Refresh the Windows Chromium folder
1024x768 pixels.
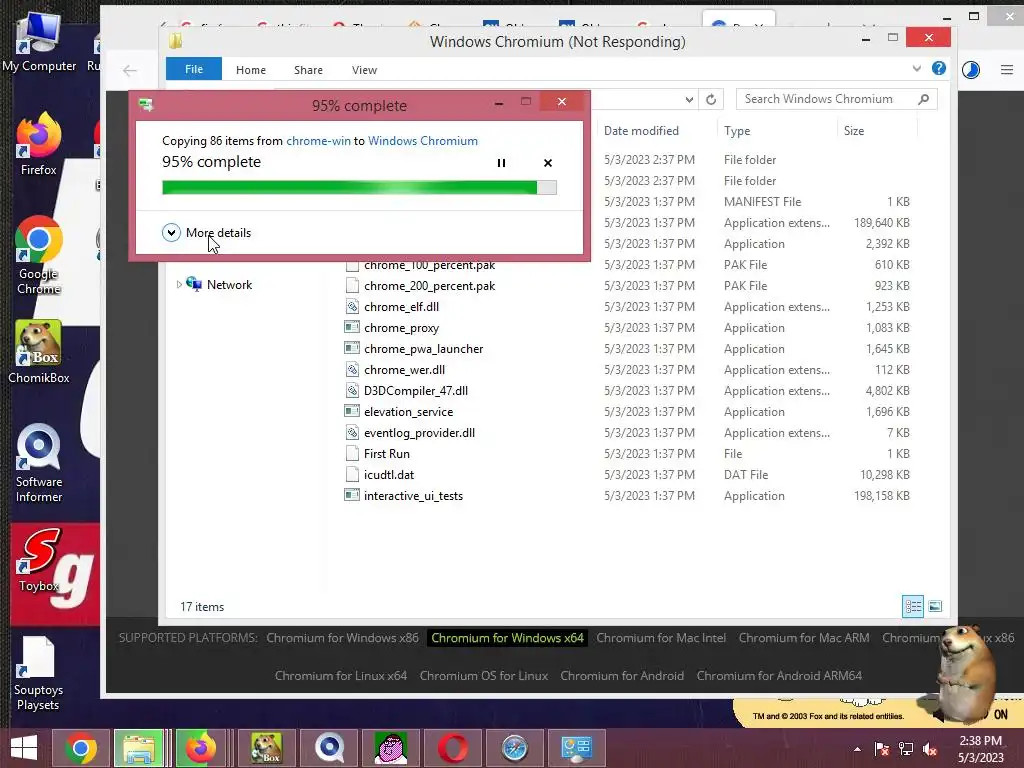click(711, 99)
